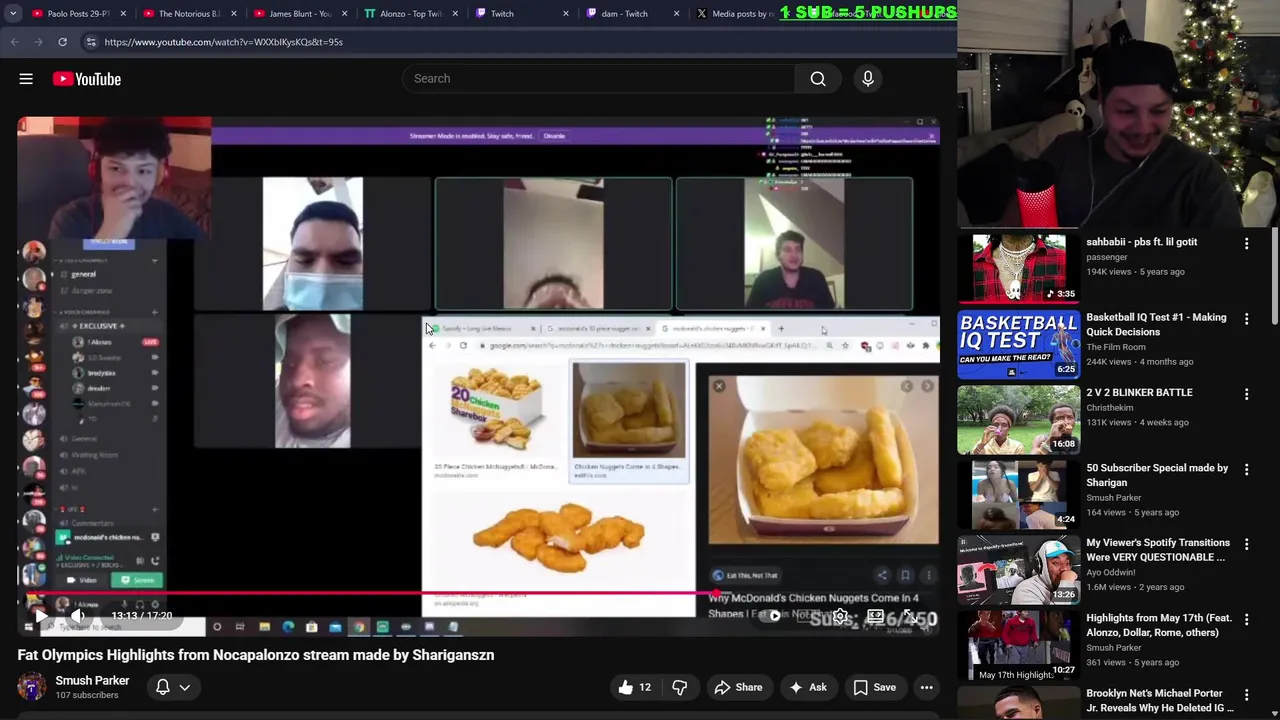Switch player to theater mode
The width and height of the screenshot is (1280, 720).
pos(875,616)
